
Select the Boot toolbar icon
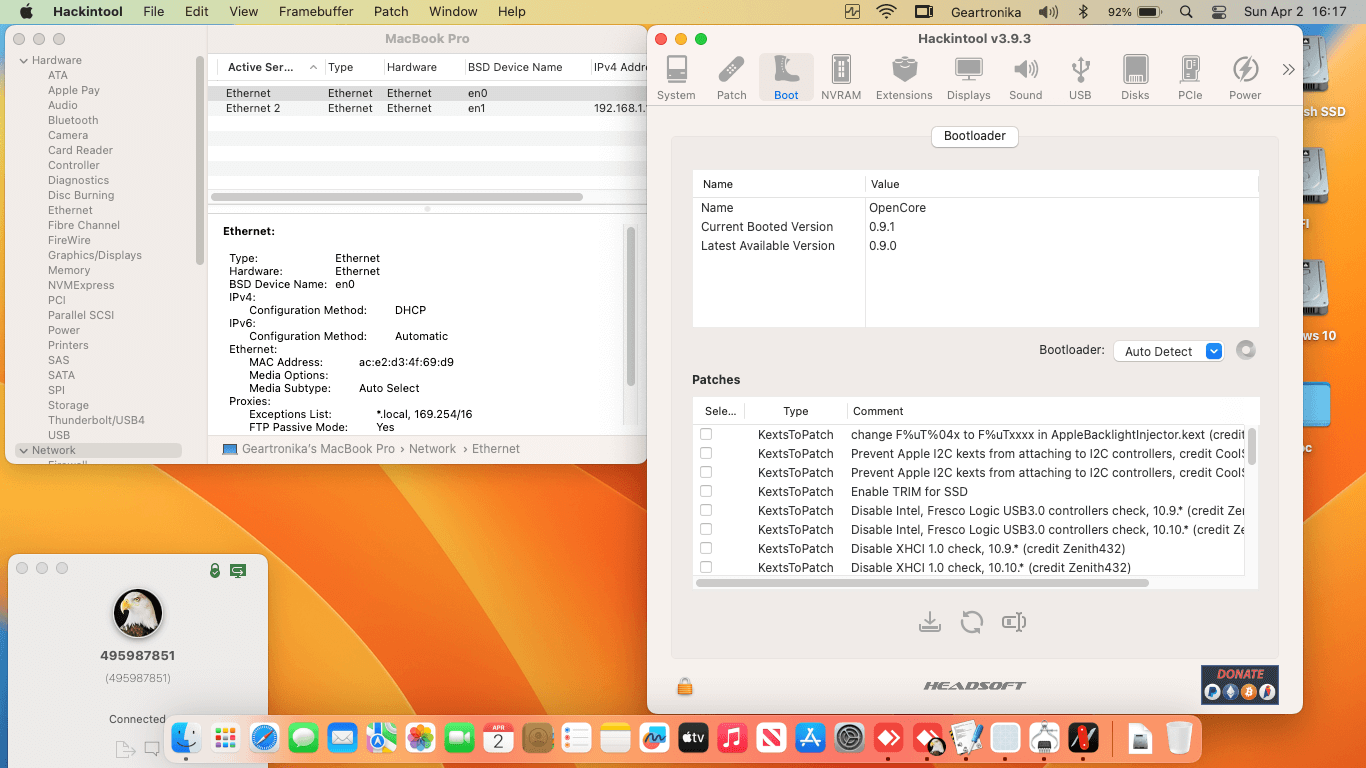786,78
